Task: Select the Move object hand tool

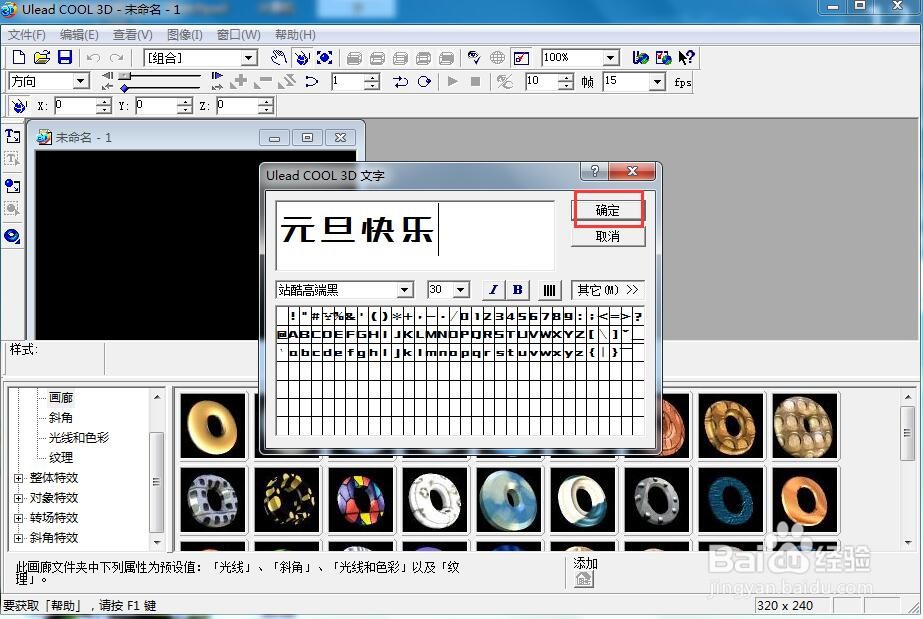Action: tap(278, 58)
